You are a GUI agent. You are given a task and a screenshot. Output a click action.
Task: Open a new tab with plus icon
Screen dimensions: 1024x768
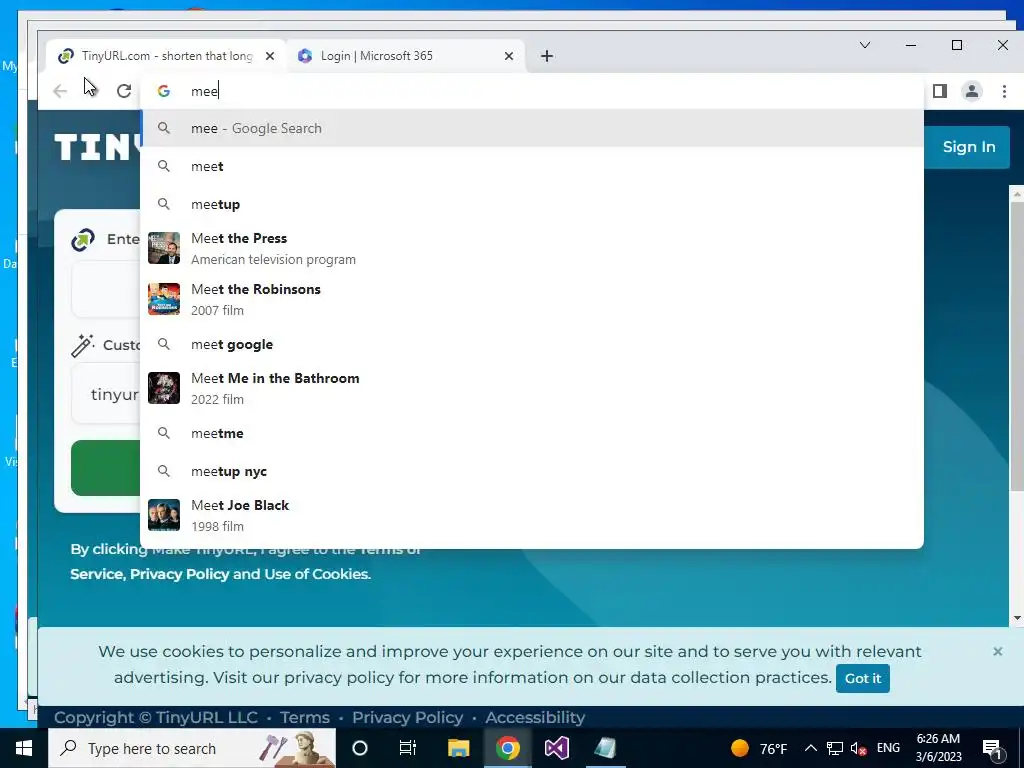pyautogui.click(x=547, y=56)
